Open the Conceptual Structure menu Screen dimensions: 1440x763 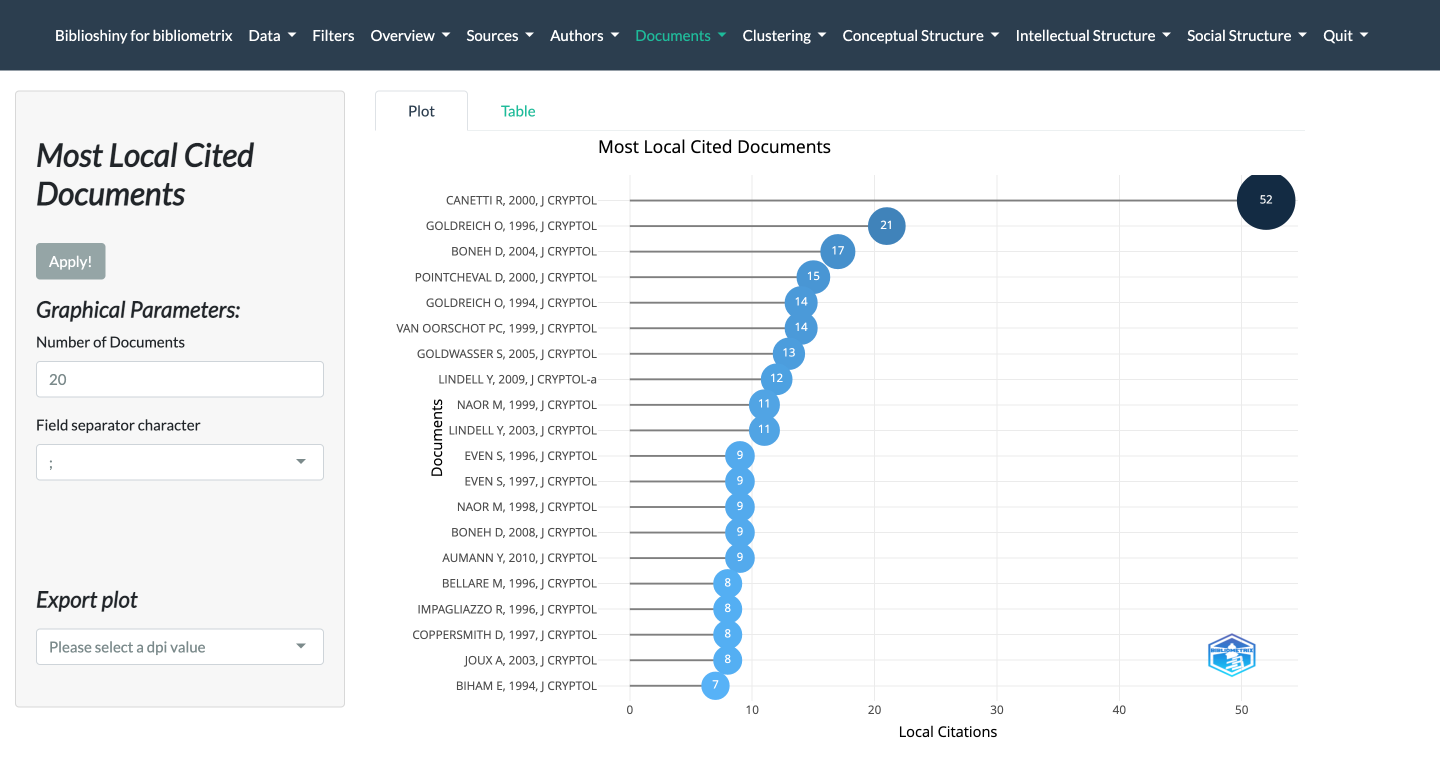921,35
